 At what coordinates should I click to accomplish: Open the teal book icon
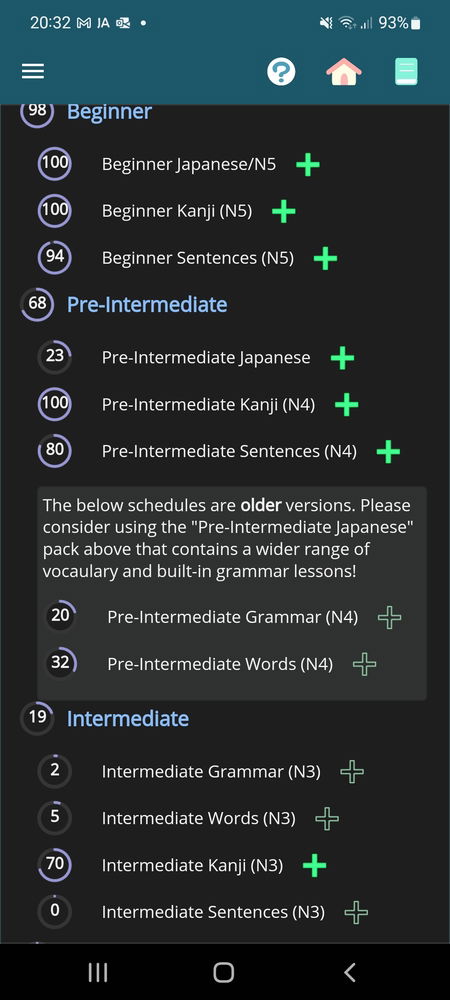tap(406, 71)
